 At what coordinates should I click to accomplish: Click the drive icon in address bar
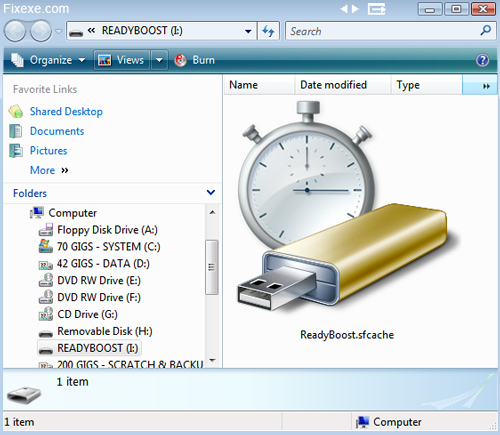click(x=76, y=33)
